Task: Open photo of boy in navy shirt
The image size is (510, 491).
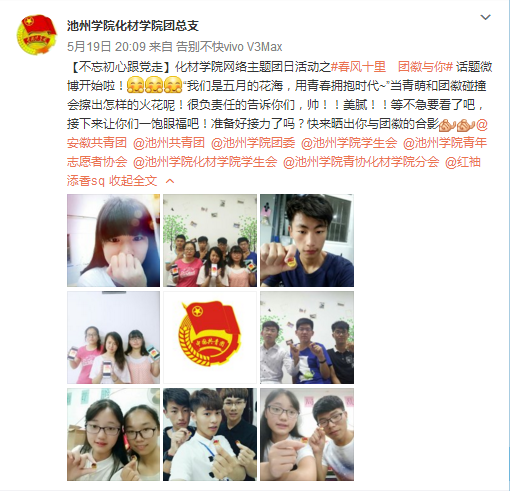Action: (307, 240)
